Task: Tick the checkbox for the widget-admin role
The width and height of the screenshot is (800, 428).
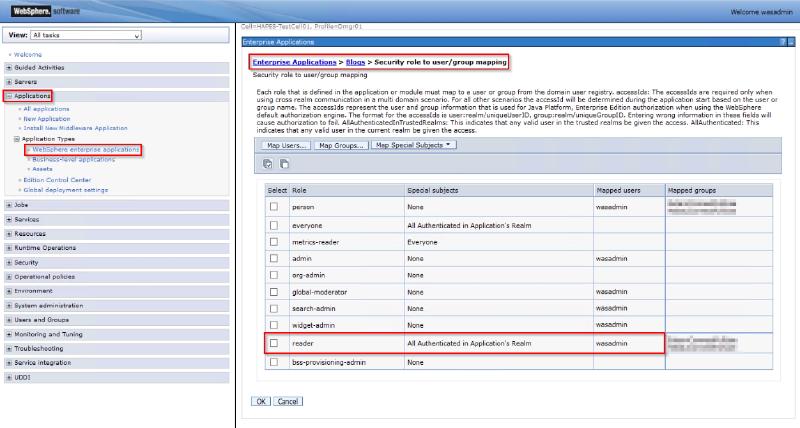Action: [x=274, y=325]
